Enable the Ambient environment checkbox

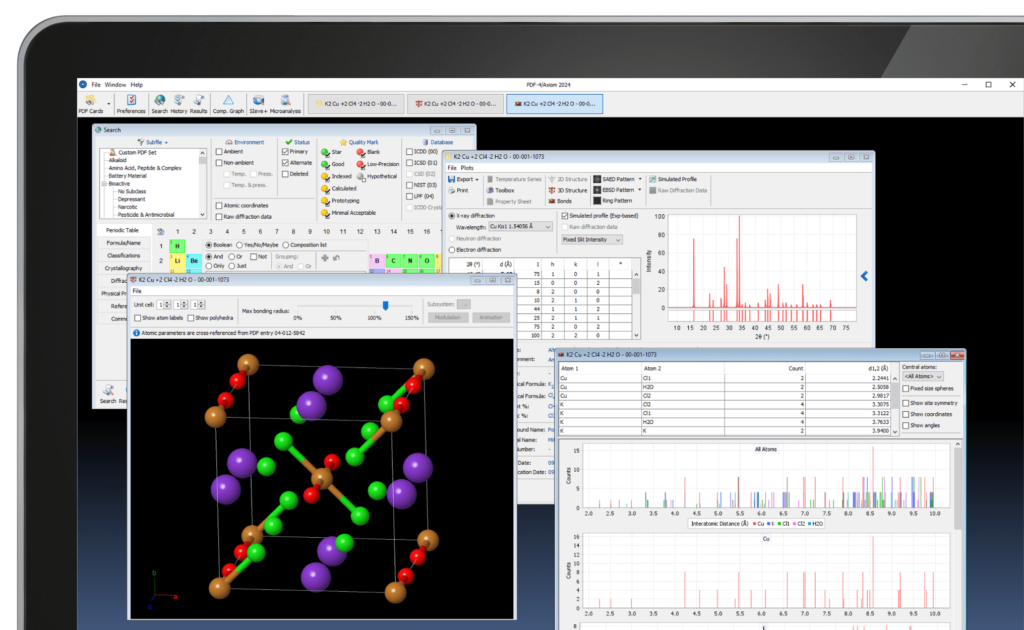[x=219, y=151]
